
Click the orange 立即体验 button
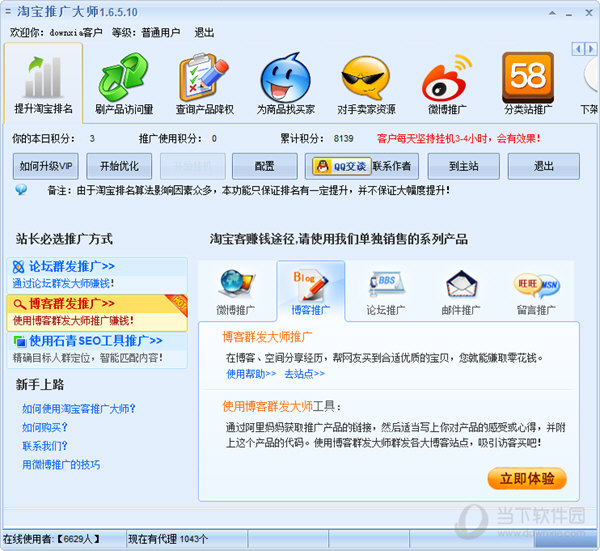tap(527, 478)
